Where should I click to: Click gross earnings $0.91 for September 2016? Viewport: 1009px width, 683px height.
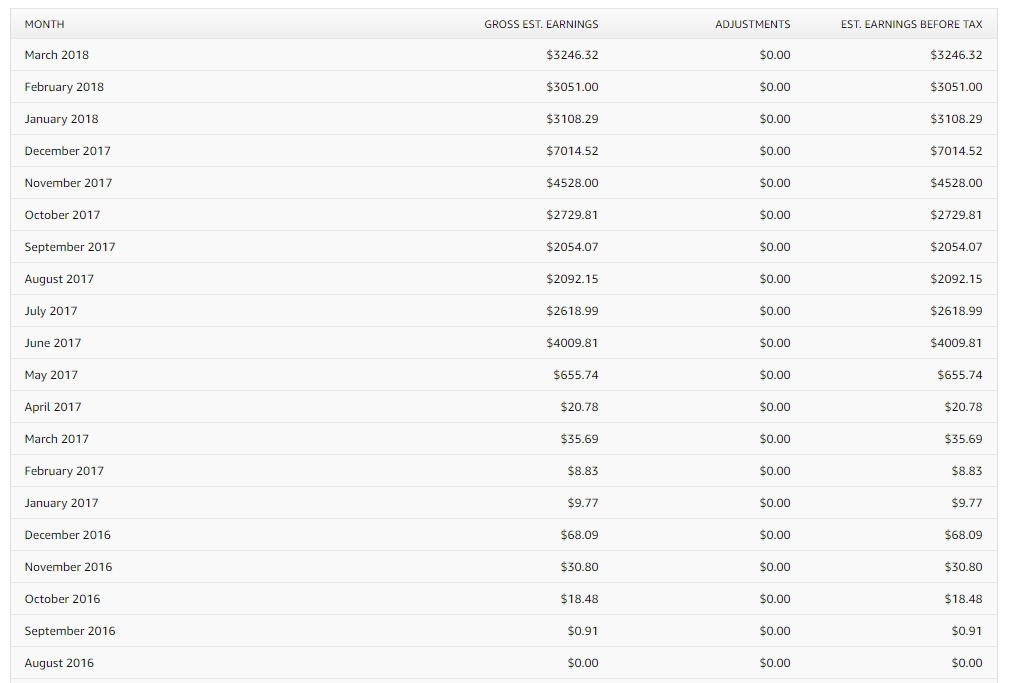(583, 632)
